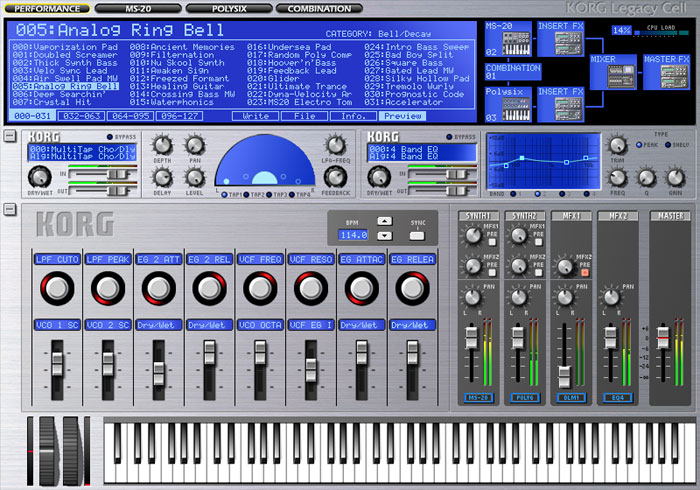The image size is (700, 490).
Task: Decrease BPM with down arrow
Action: tap(384, 236)
